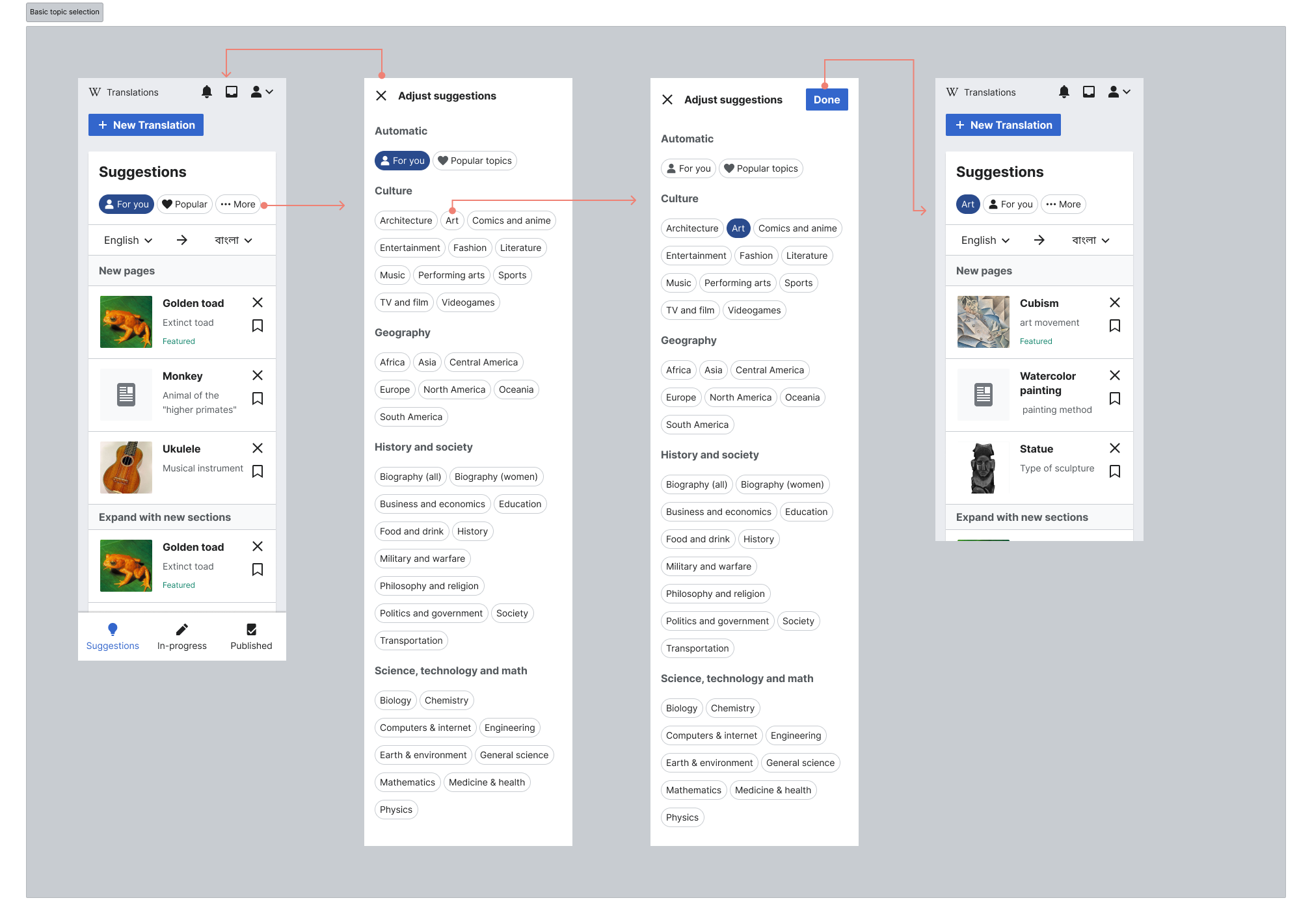Bookmark the Monkey suggestion
This screenshot has width=1312, height=924.
point(258,398)
